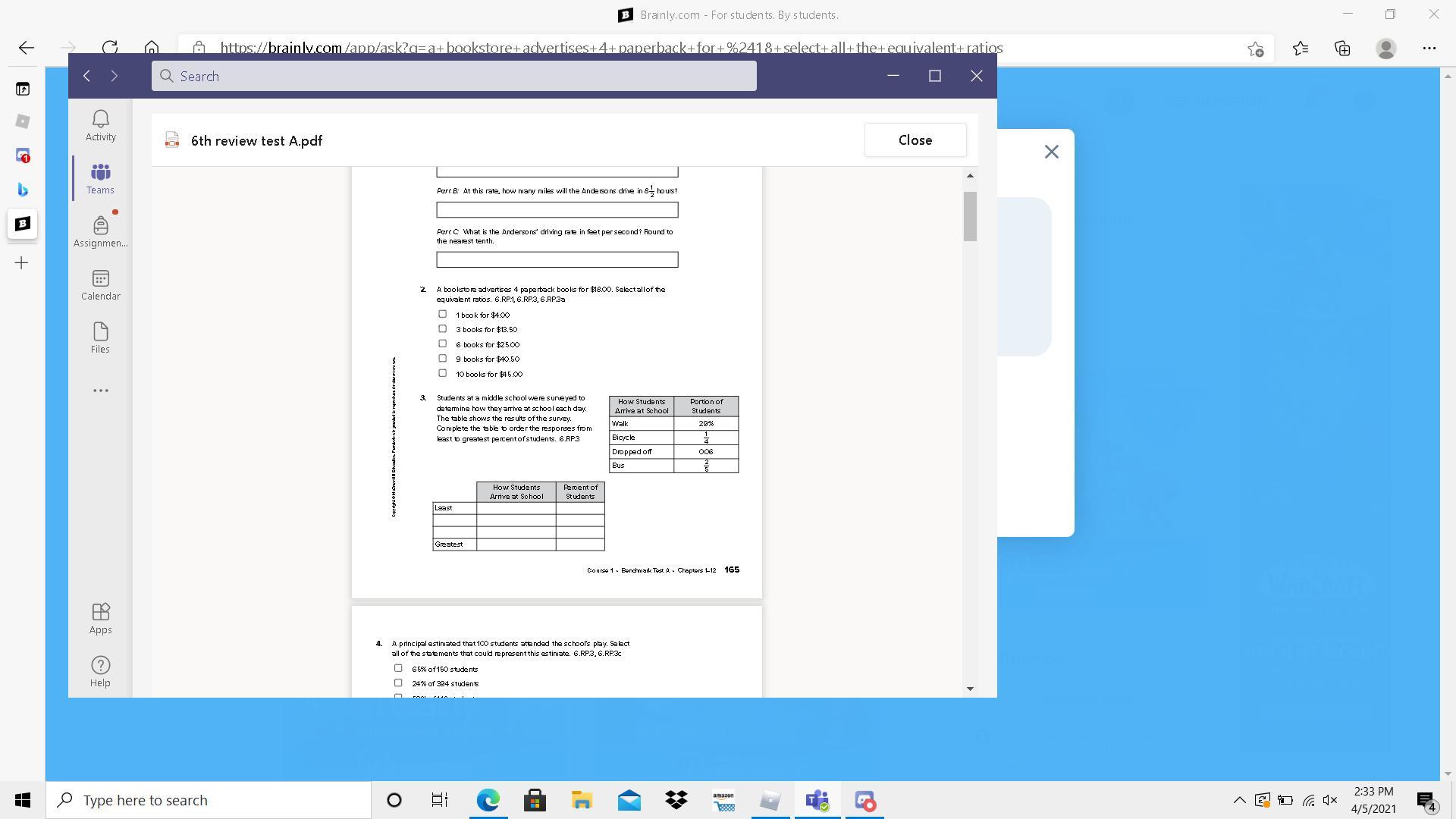
Task: Click the Brainly icon in Edge sidebar
Action: coord(23,224)
